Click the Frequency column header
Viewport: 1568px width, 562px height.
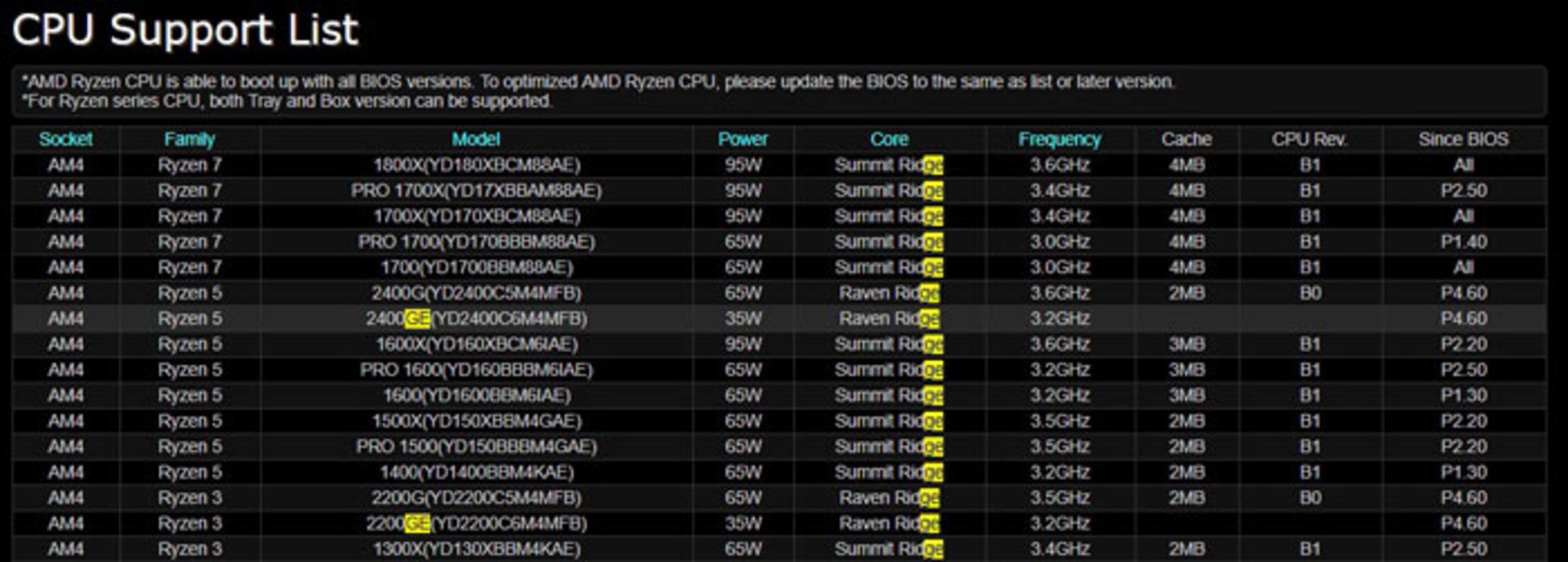1059,140
